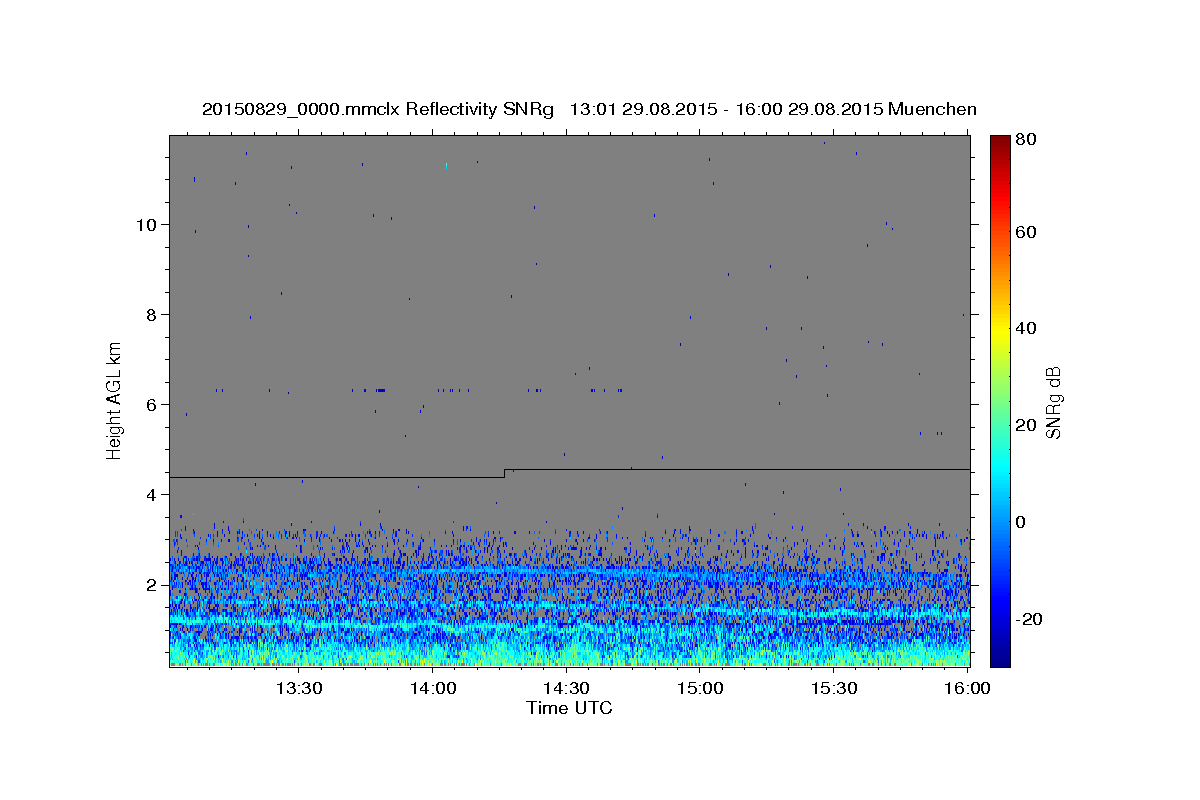Click the step in the black horizontal line
Viewport: 1200px width, 800px height.
click(505, 473)
